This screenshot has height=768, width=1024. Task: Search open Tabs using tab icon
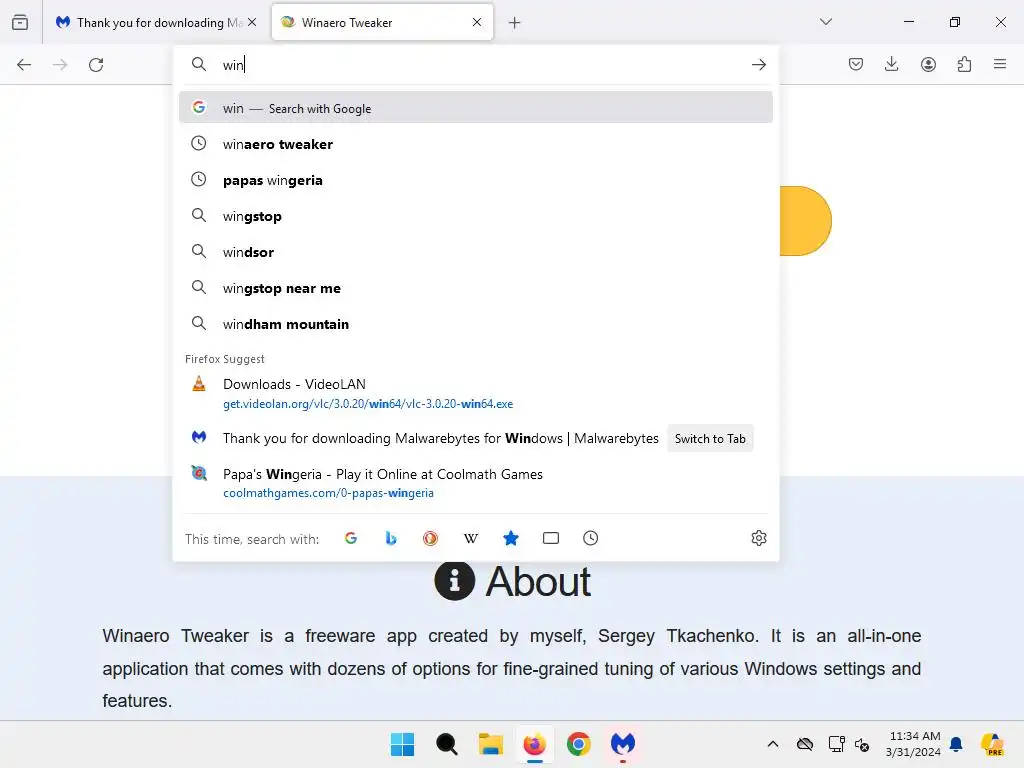tap(551, 538)
